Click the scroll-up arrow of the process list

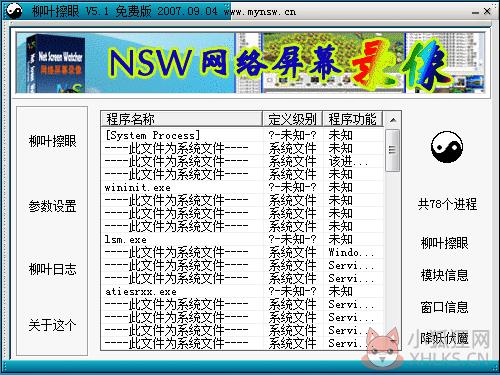pos(393,120)
